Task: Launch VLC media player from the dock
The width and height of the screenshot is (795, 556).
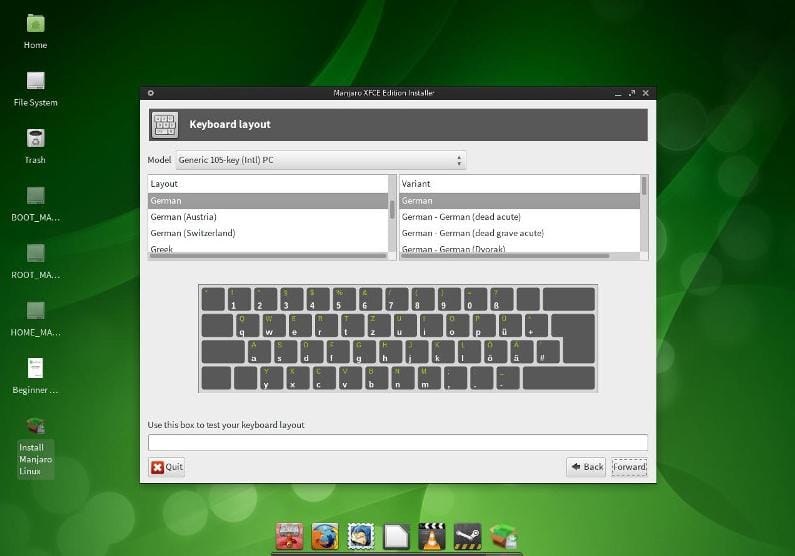Action: (432, 536)
